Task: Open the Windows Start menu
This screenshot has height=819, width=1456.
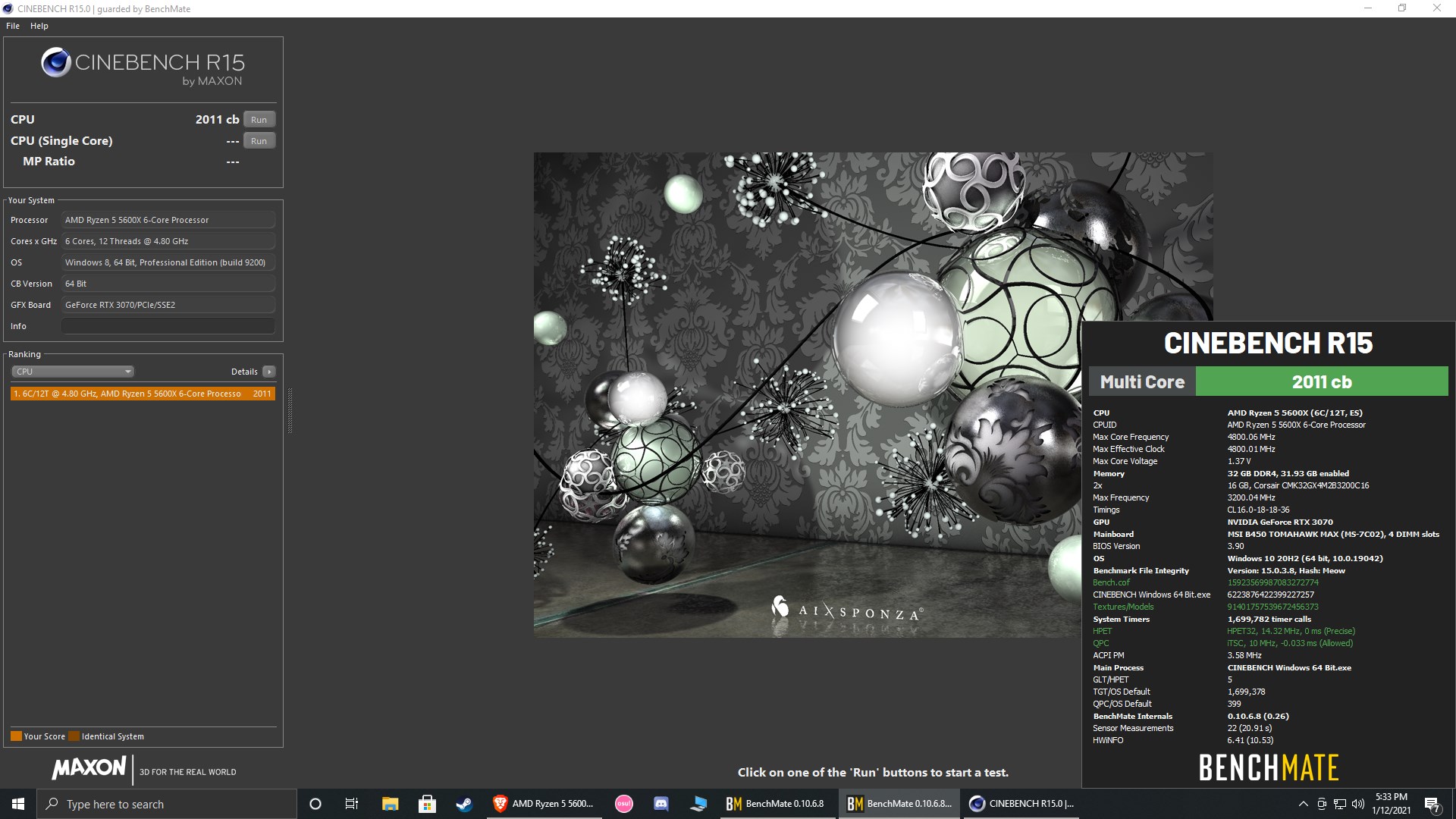Action: (x=18, y=804)
